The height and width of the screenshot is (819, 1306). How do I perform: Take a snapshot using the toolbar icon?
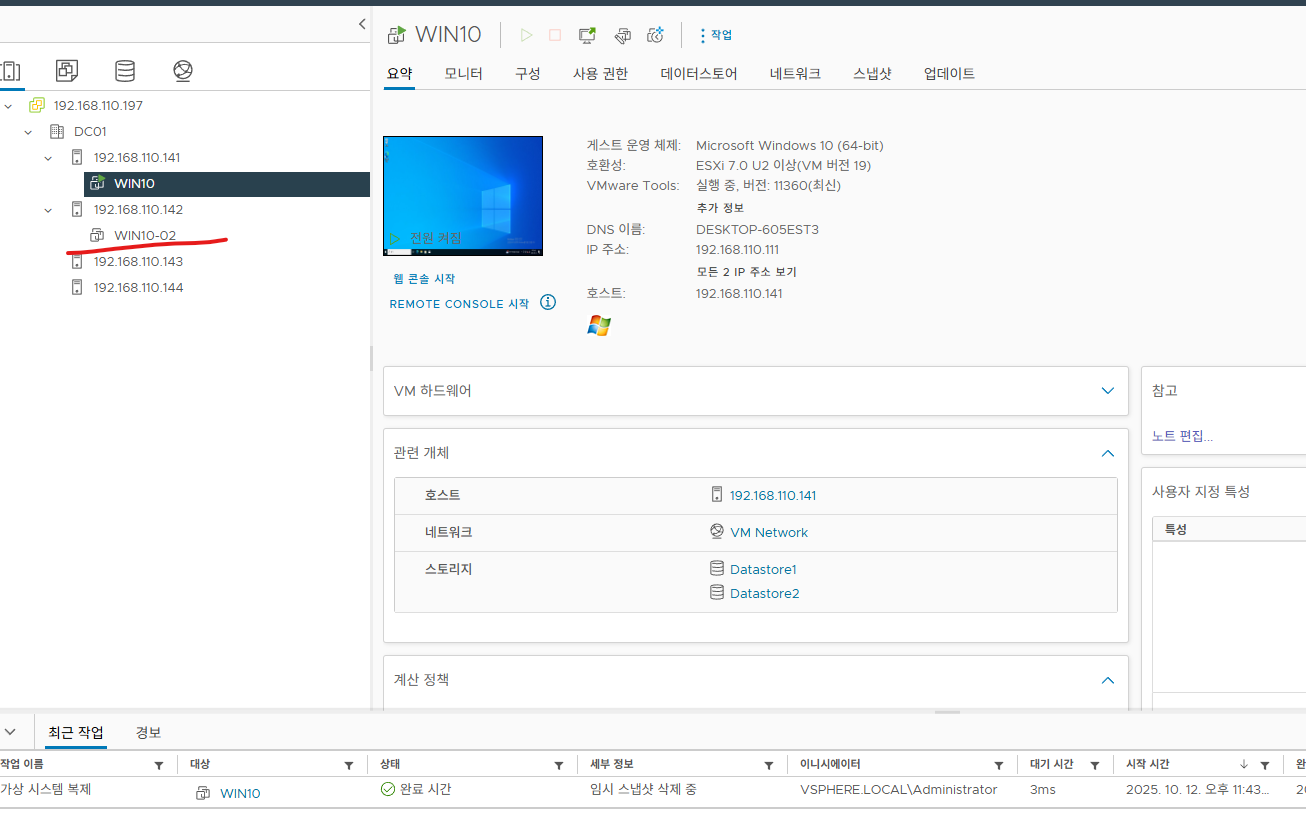point(656,35)
